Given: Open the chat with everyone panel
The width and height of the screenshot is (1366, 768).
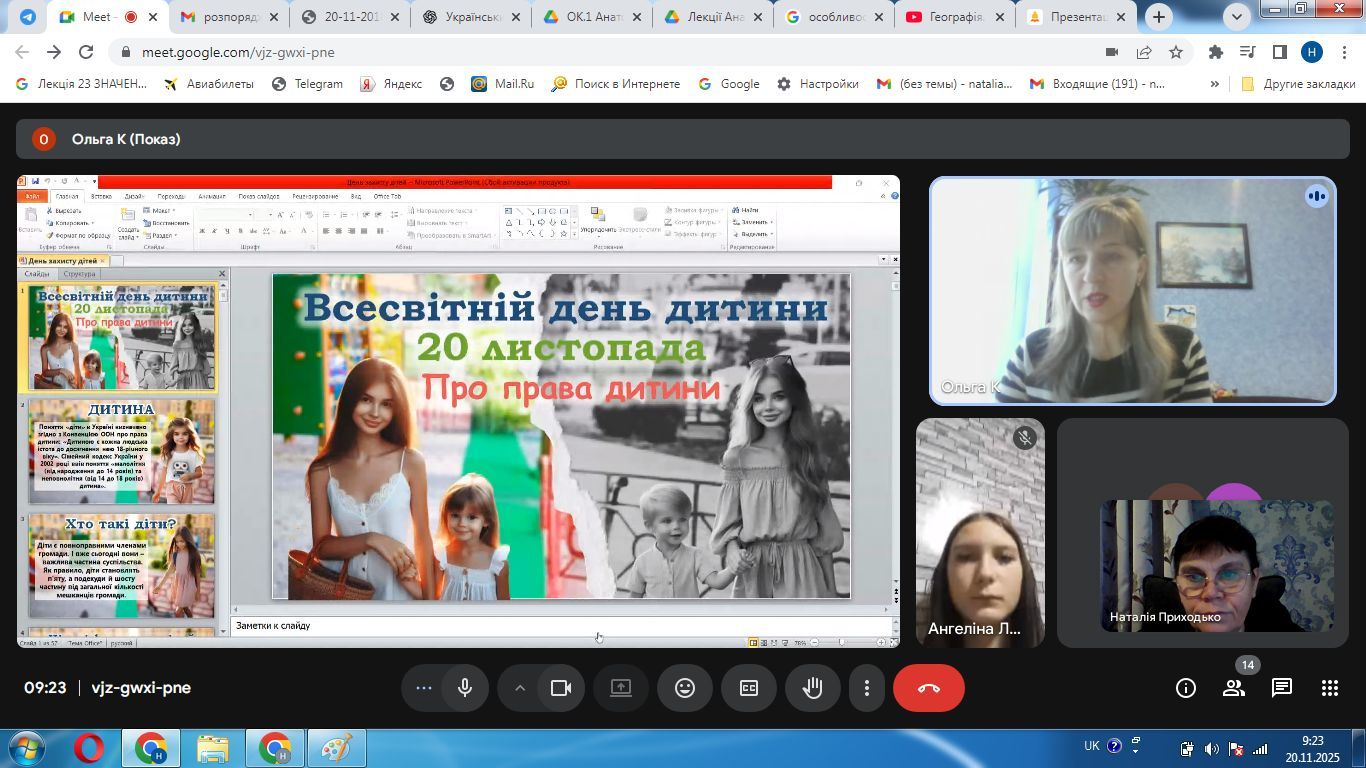Looking at the screenshot, I should pos(1282,688).
